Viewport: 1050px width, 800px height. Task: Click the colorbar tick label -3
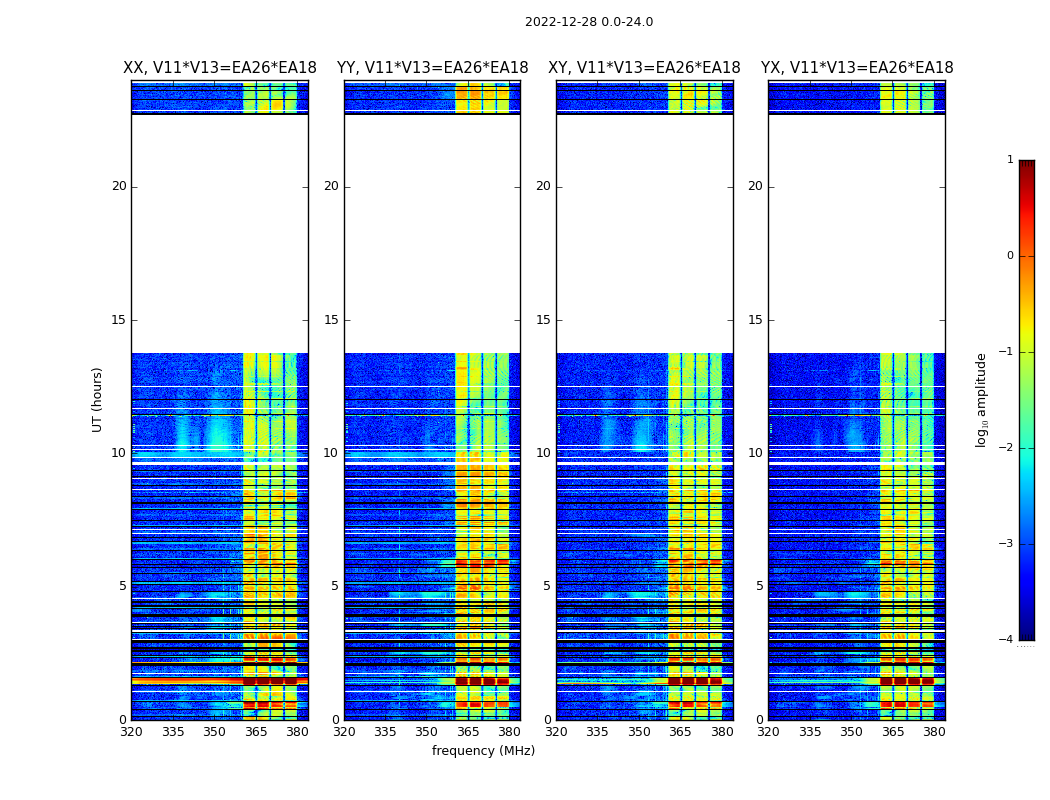[x=1009, y=544]
